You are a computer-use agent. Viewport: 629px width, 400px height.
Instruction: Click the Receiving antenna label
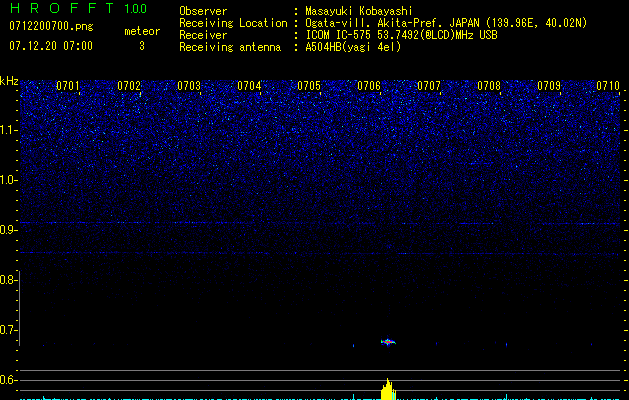pyautogui.click(x=230, y=47)
